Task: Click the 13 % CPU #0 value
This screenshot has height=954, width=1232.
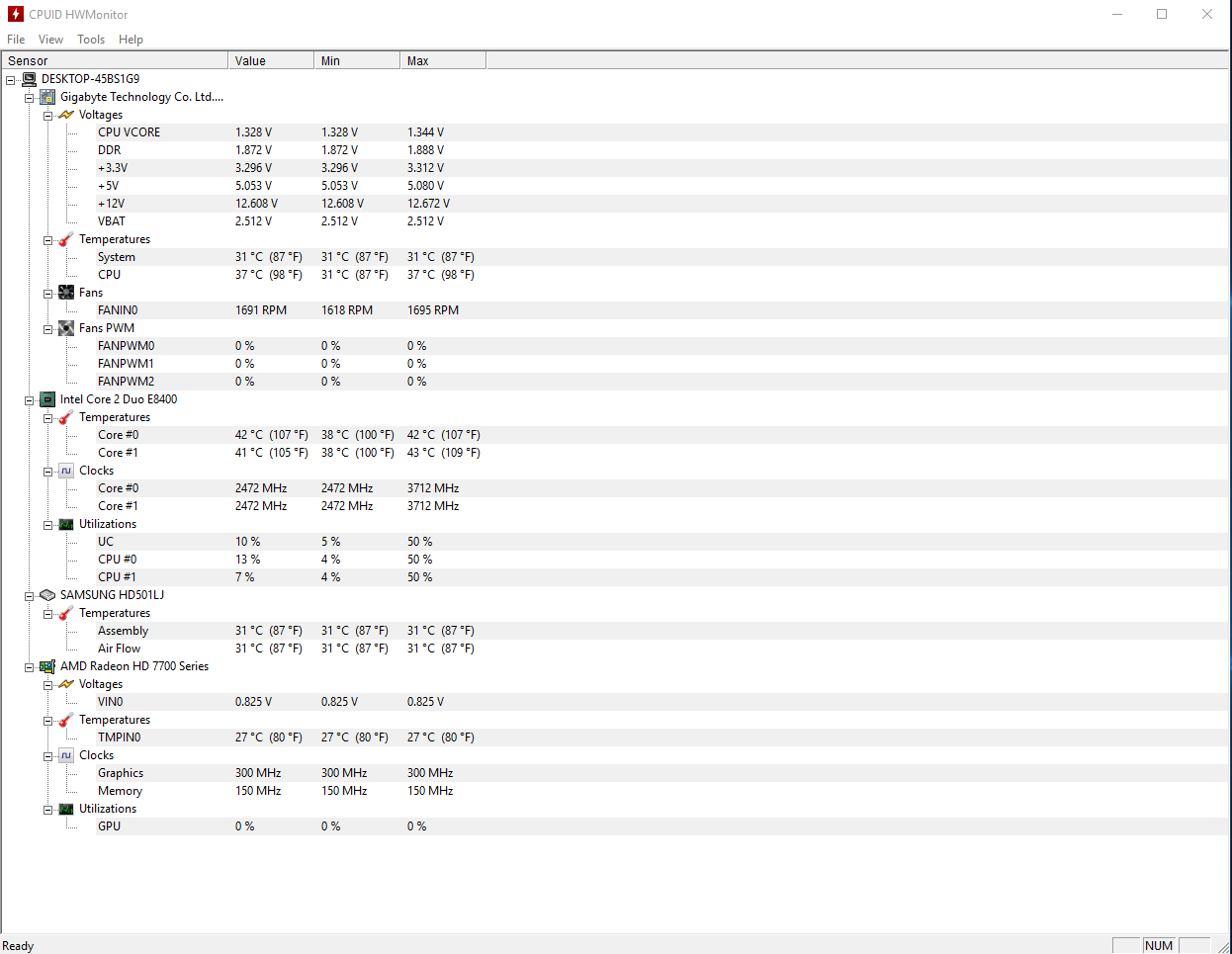Action: [x=247, y=560]
